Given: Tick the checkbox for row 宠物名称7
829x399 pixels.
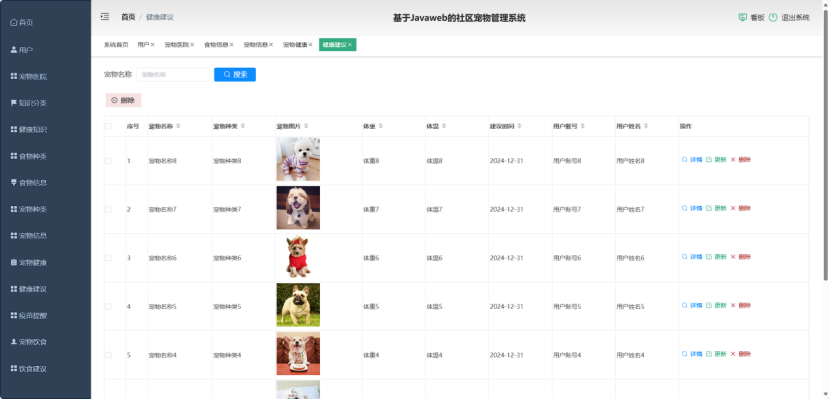Looking at the screenshot, I should tap(108, 209).
